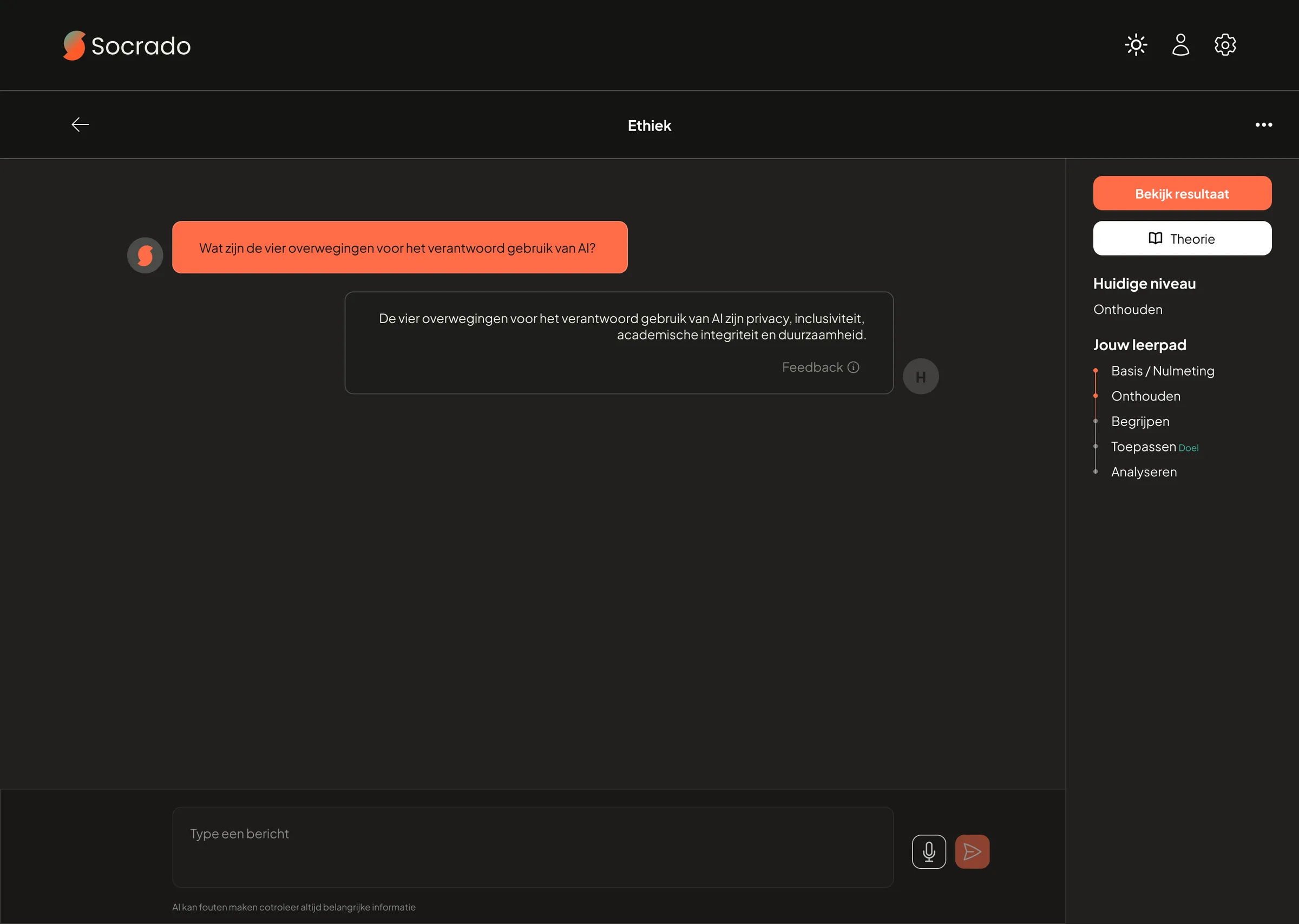Select Toepassen in leerpad

click(1143, 447)
